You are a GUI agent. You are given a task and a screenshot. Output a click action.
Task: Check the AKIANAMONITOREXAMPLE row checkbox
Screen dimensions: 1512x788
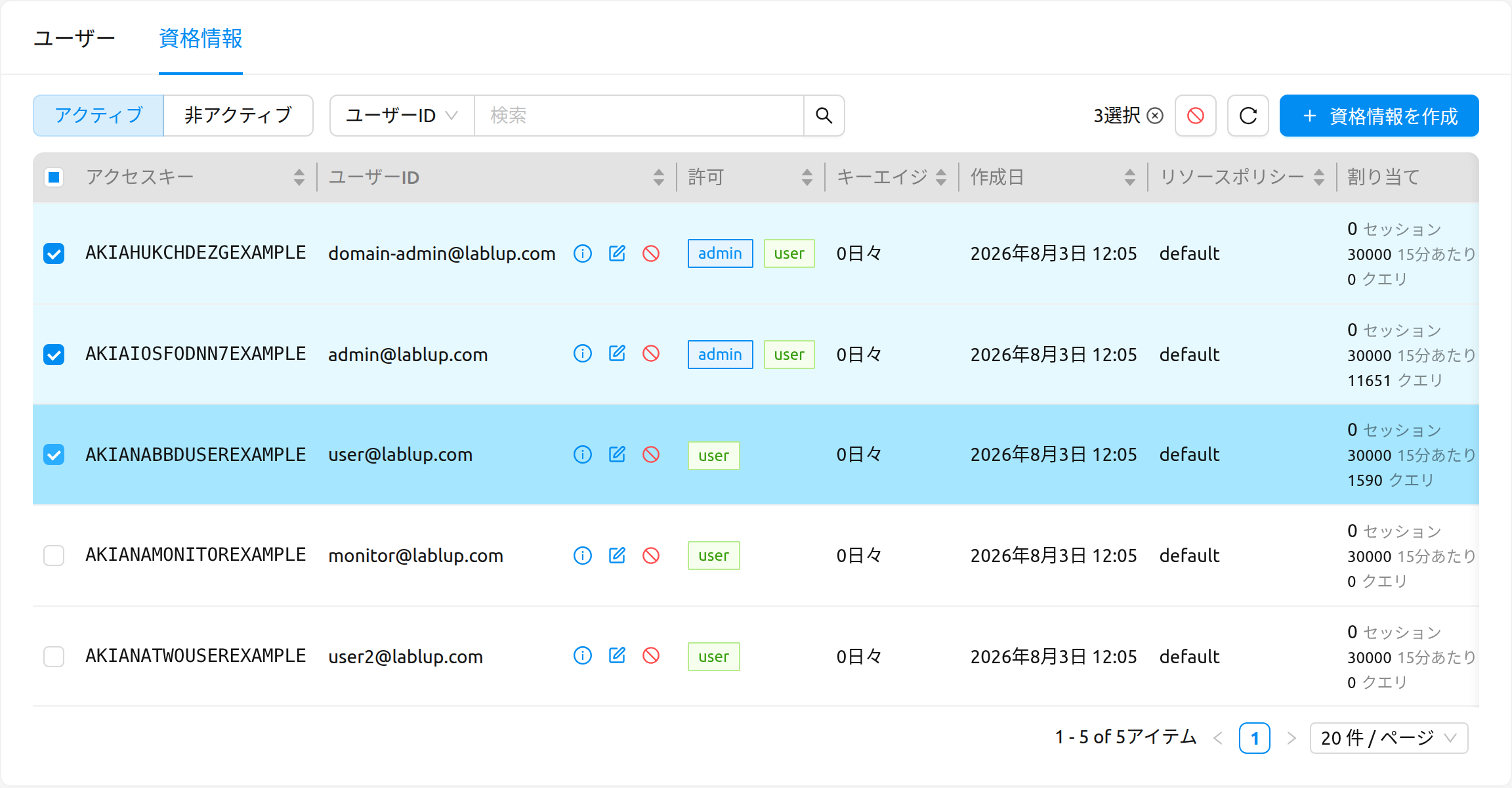[54, 556]
